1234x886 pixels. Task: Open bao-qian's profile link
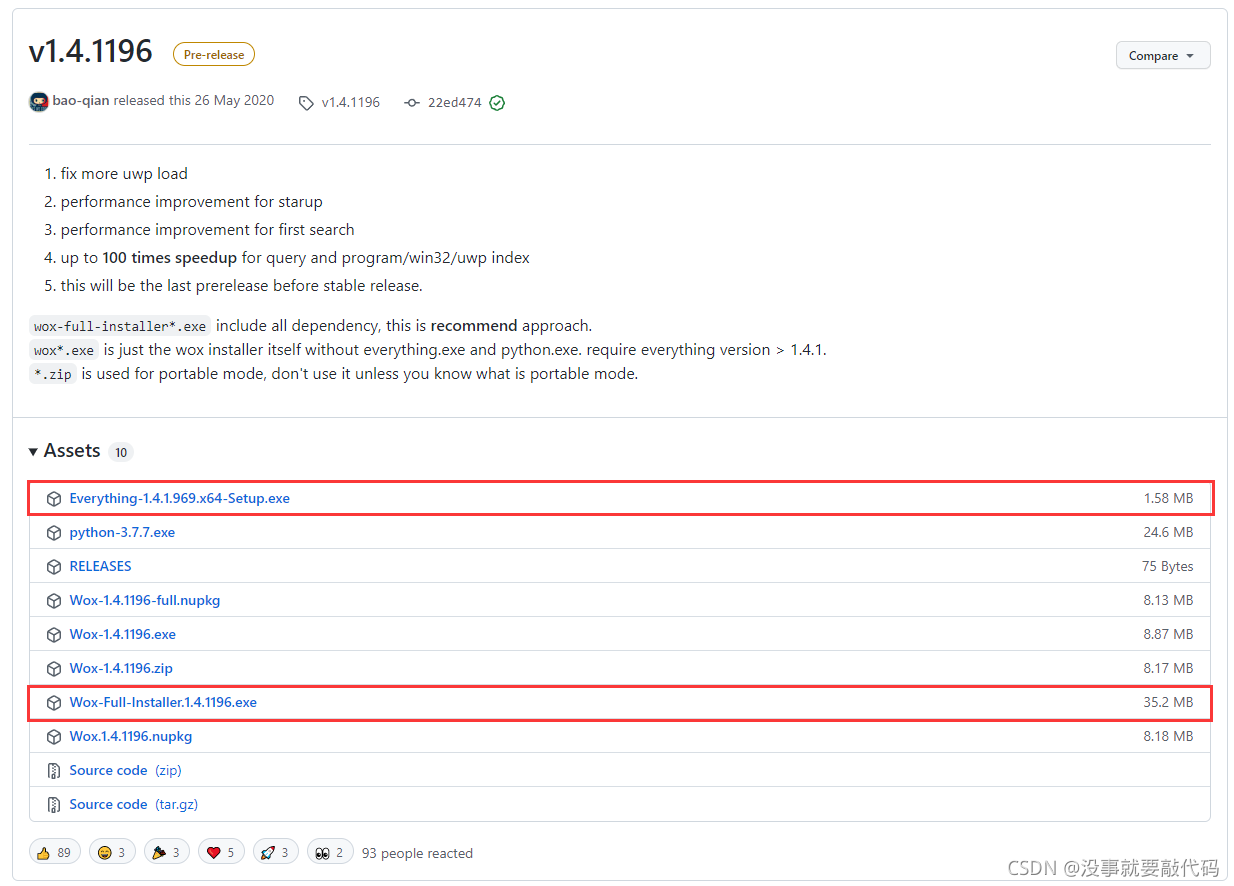[x=81, y=101]
